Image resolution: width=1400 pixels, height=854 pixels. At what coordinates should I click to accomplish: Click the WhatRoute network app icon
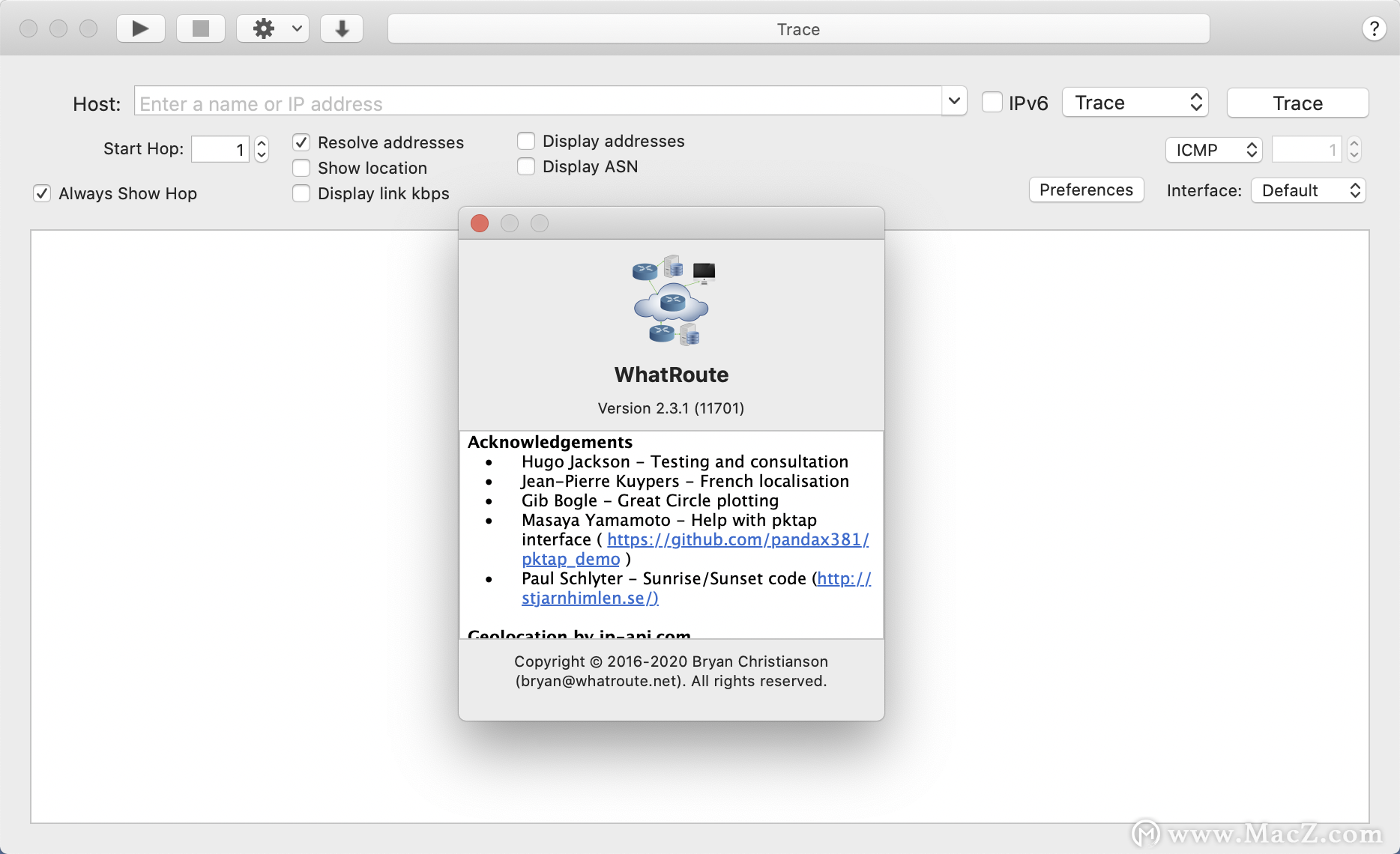[672, 300]
